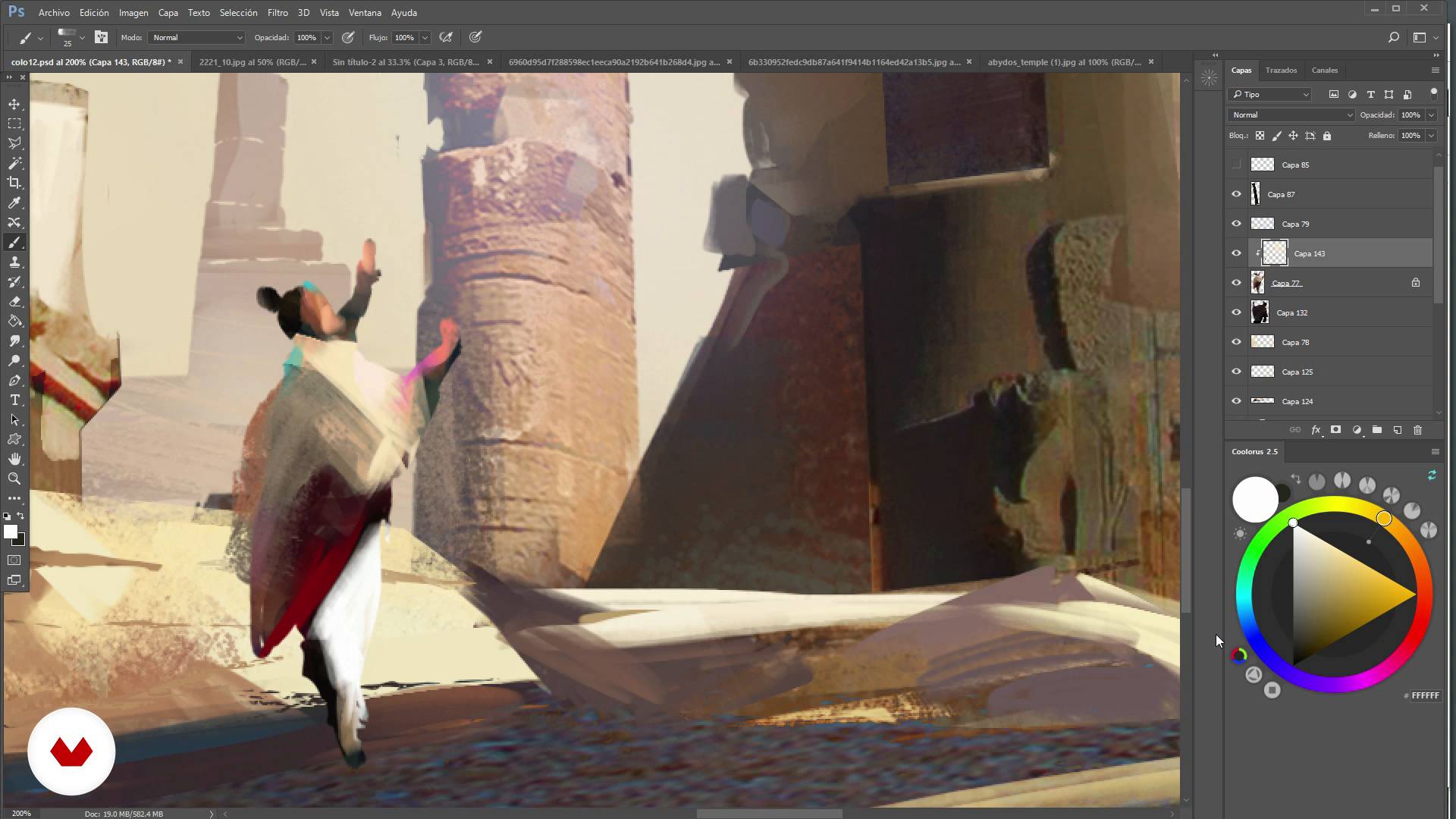
Task: Toggle lock transparent pixels
Action: tap(1260, 136)
